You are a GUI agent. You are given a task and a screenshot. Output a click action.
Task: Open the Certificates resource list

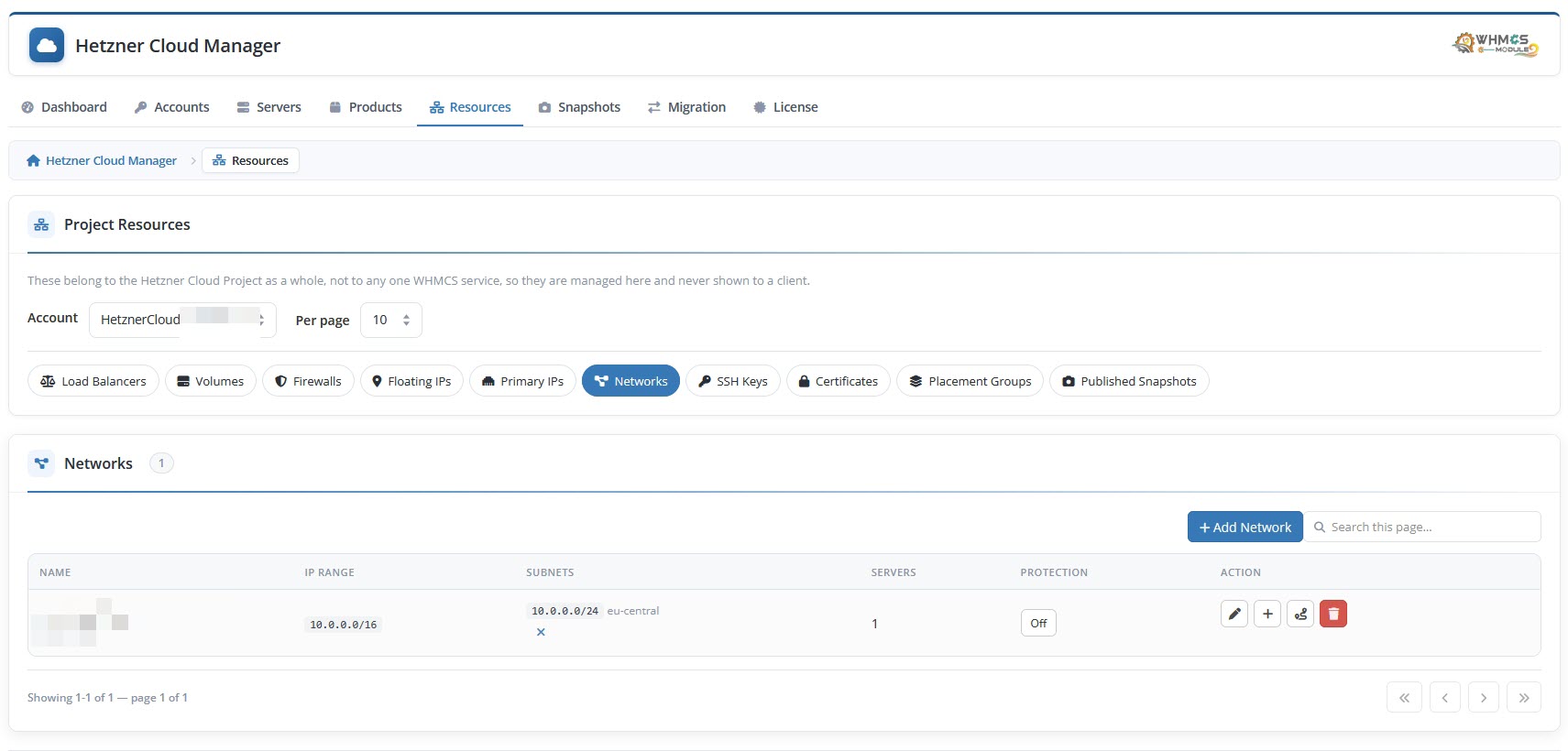[x=839, y=381]
